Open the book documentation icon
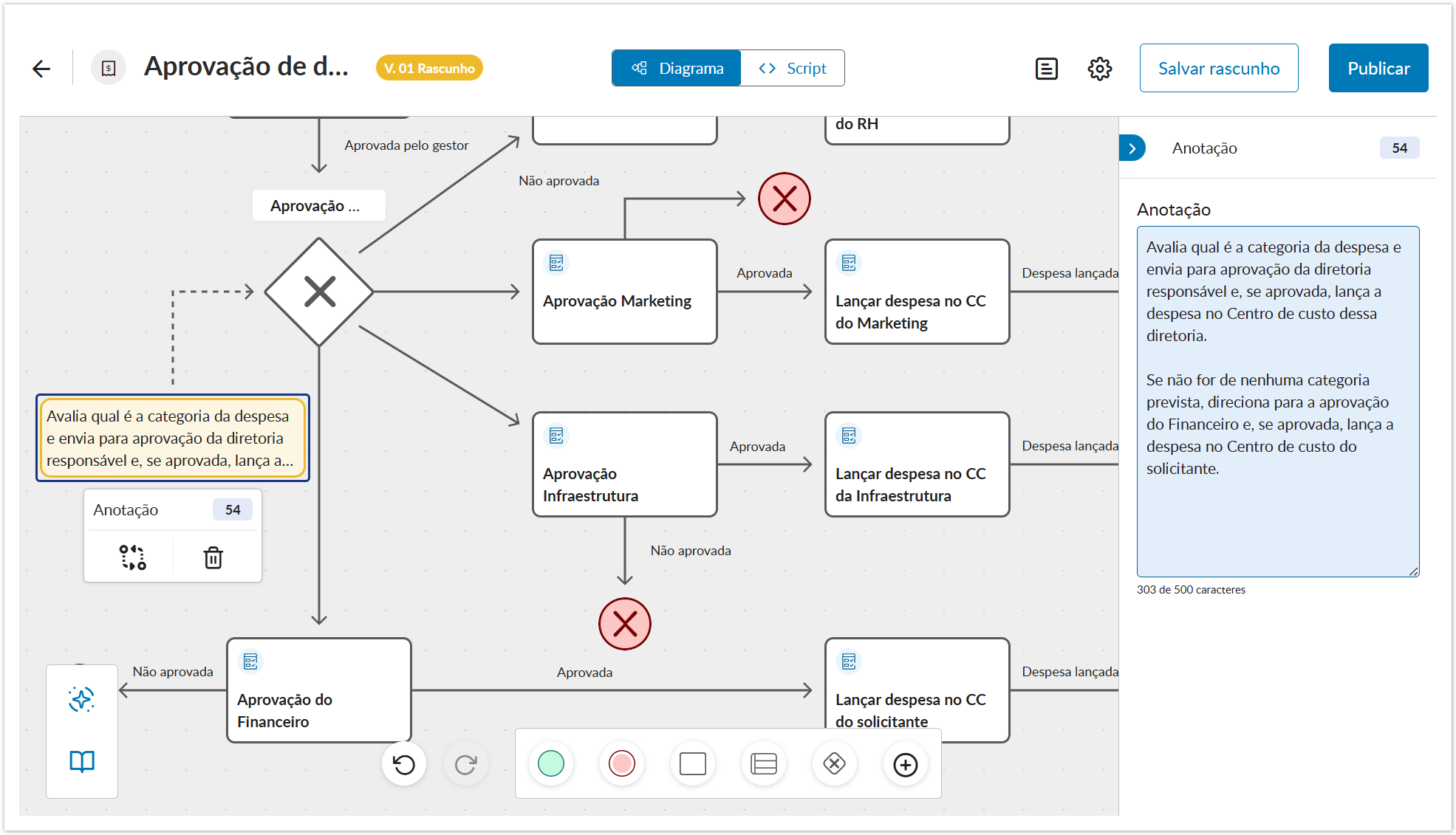Image resolution: width=1456 pixels, height=835 pixels. point(81,761)
